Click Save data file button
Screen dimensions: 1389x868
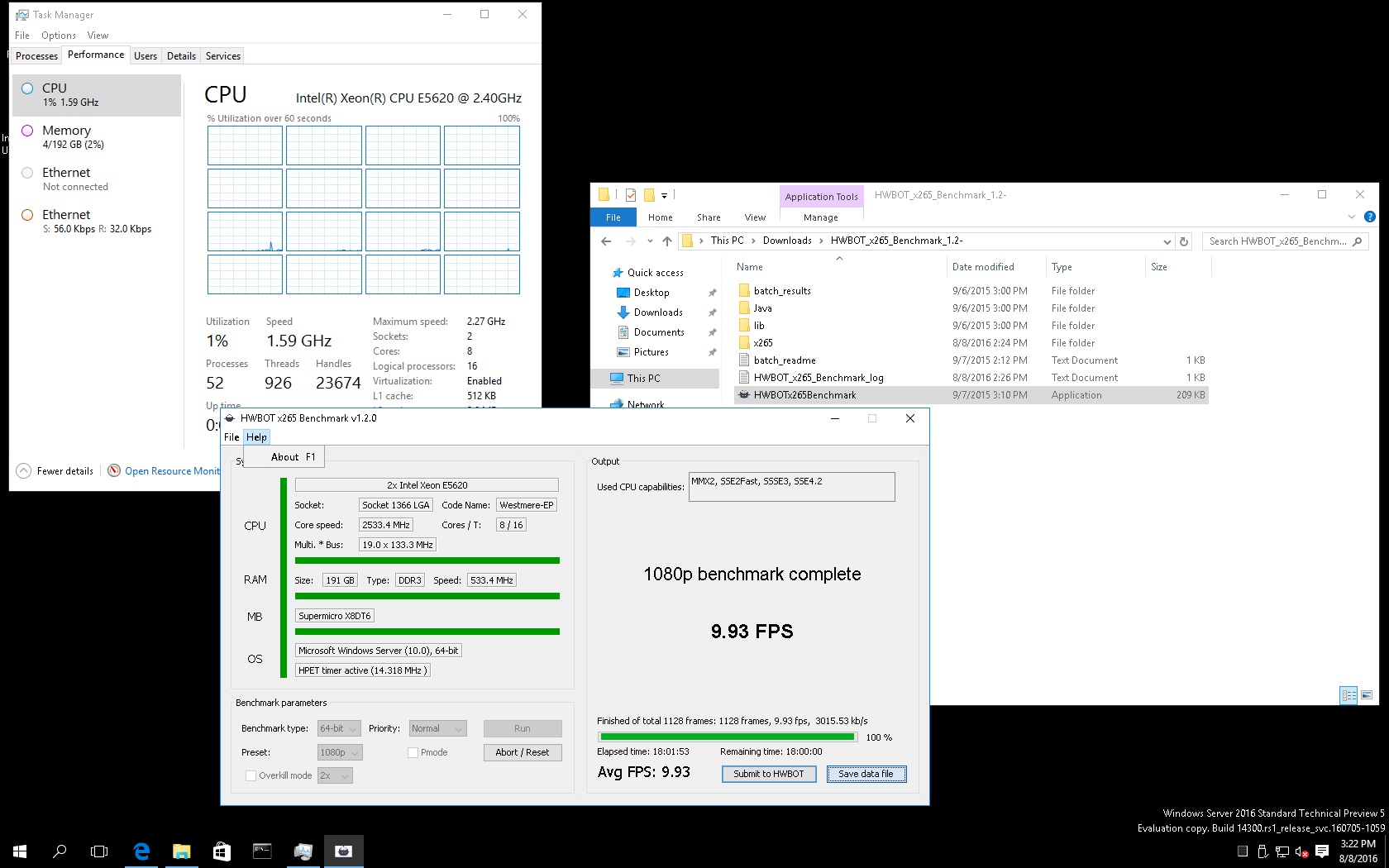click(x=866, y=774)
